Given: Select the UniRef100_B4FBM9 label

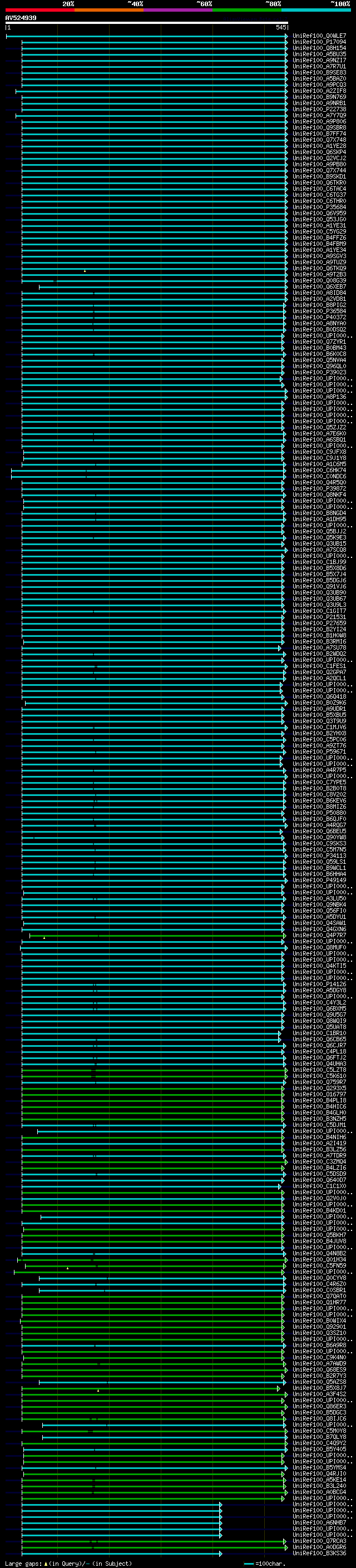Looking at the screenshot, I should point(319,244).
